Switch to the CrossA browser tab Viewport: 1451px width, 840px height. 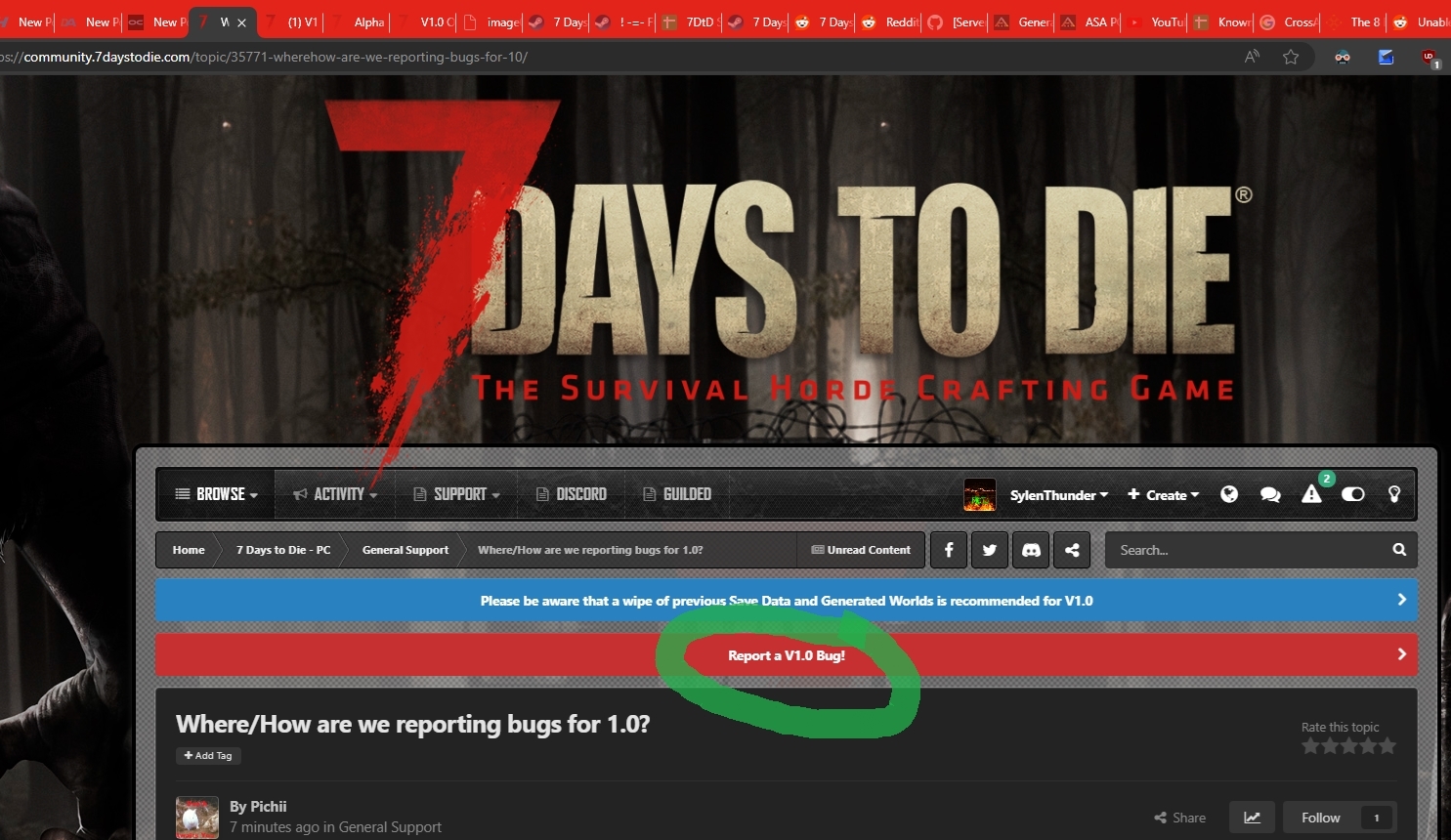(1289, 22)
